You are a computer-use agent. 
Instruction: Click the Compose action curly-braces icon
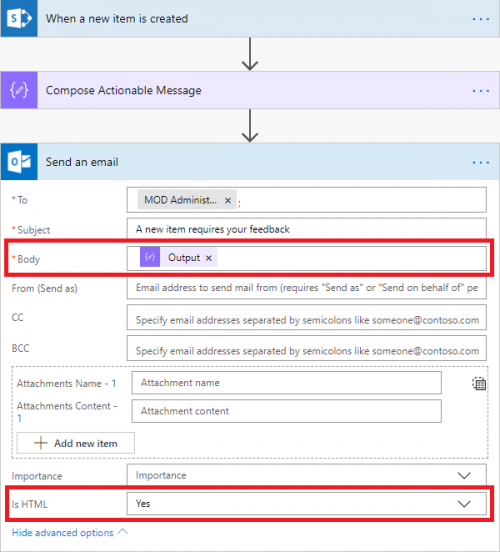pos(19,90)
